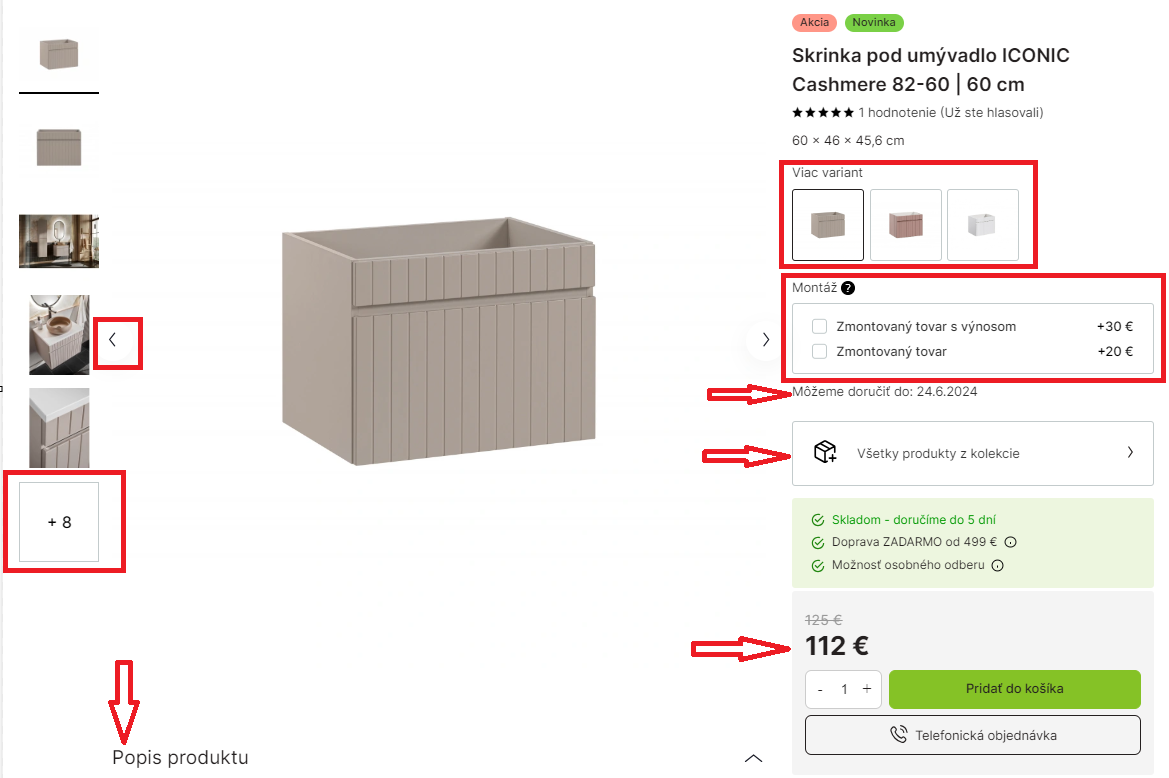Screen dimensions: 1169x778
Task: Add product with Pridať do košíka
Action: click(1014, 689)
